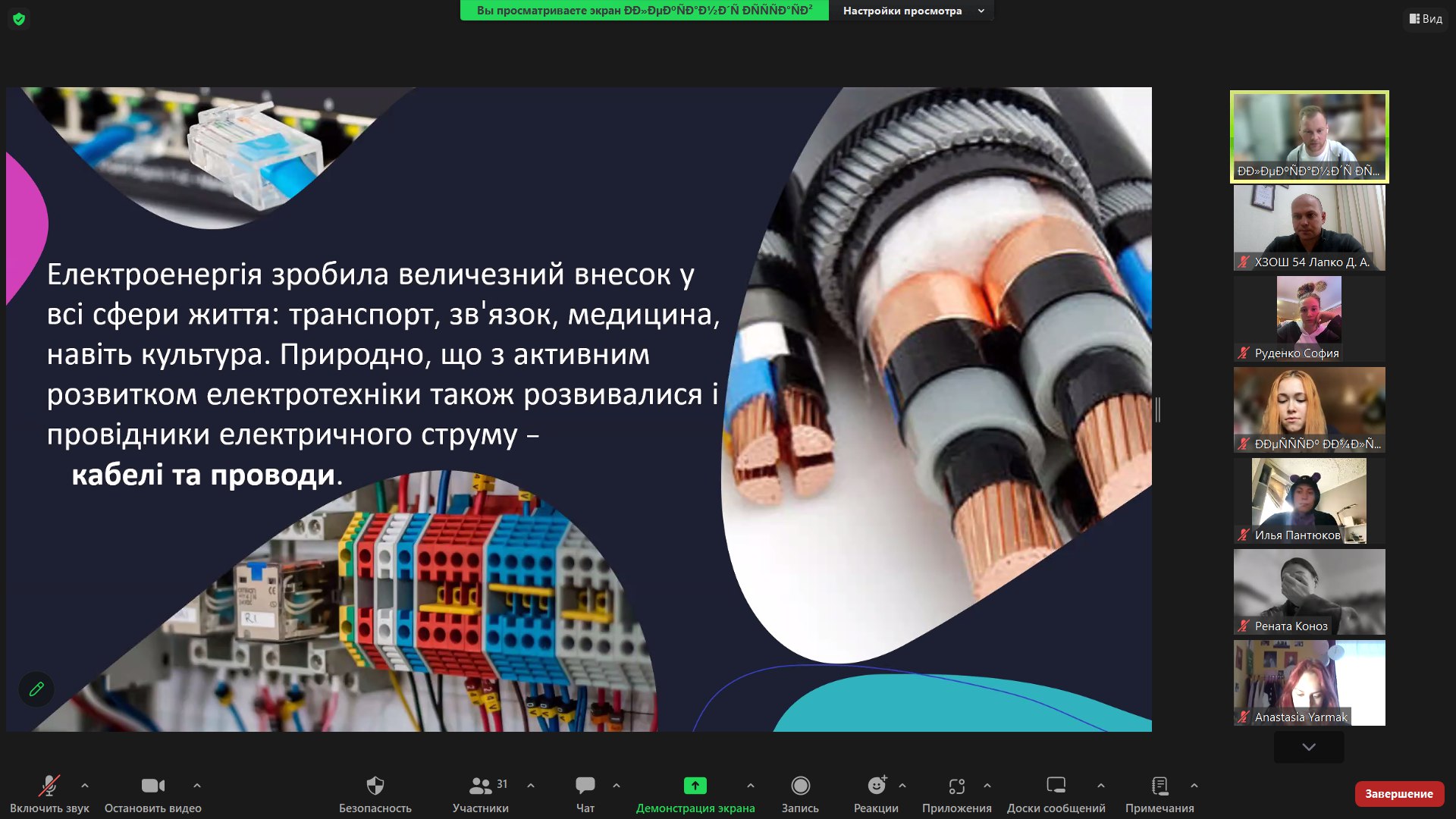Open the Whiteboards icon
This screenshot has height=819, width=1456.
pos(1056,786)
